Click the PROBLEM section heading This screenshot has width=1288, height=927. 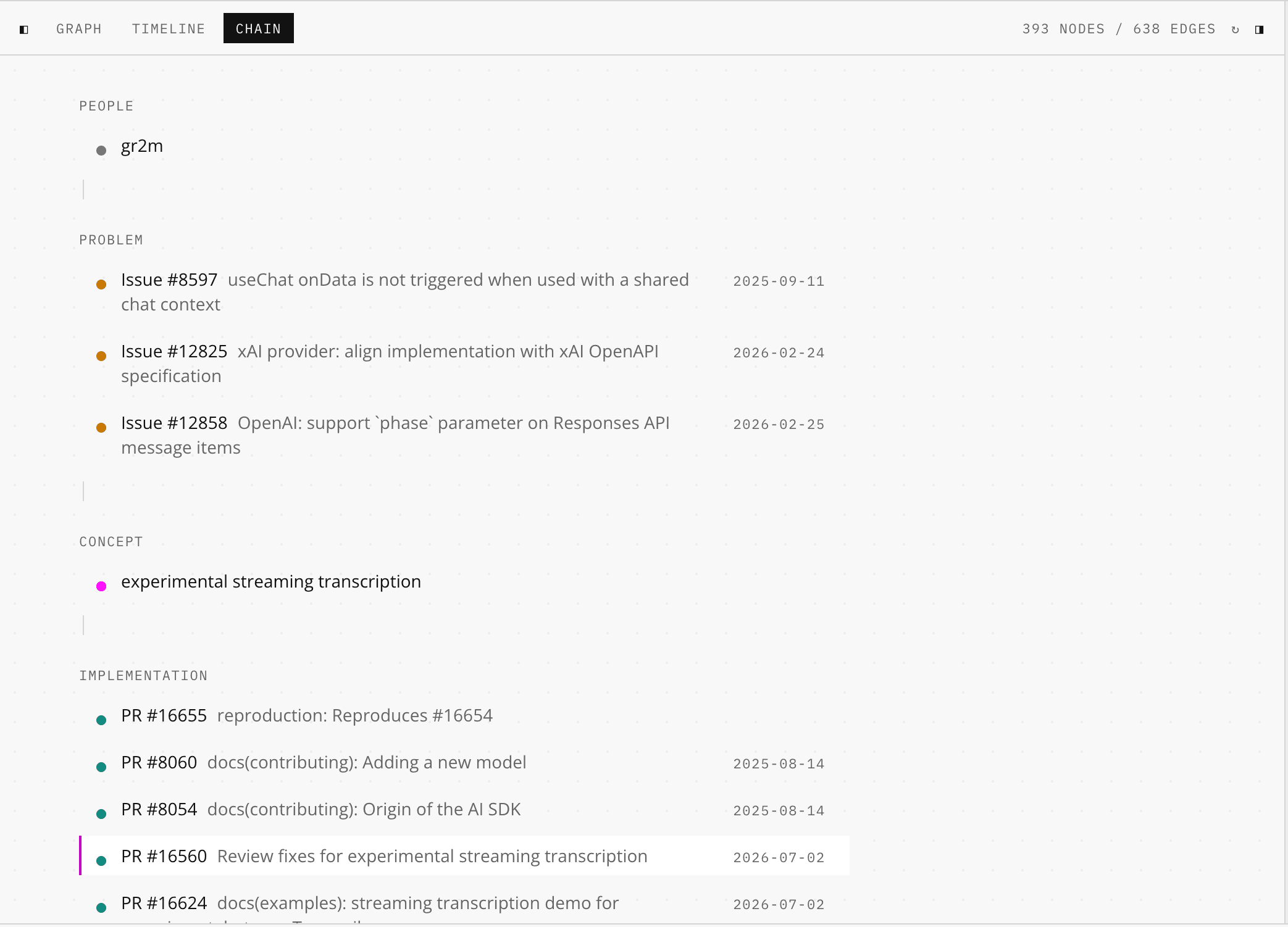[x=111, y=240]
